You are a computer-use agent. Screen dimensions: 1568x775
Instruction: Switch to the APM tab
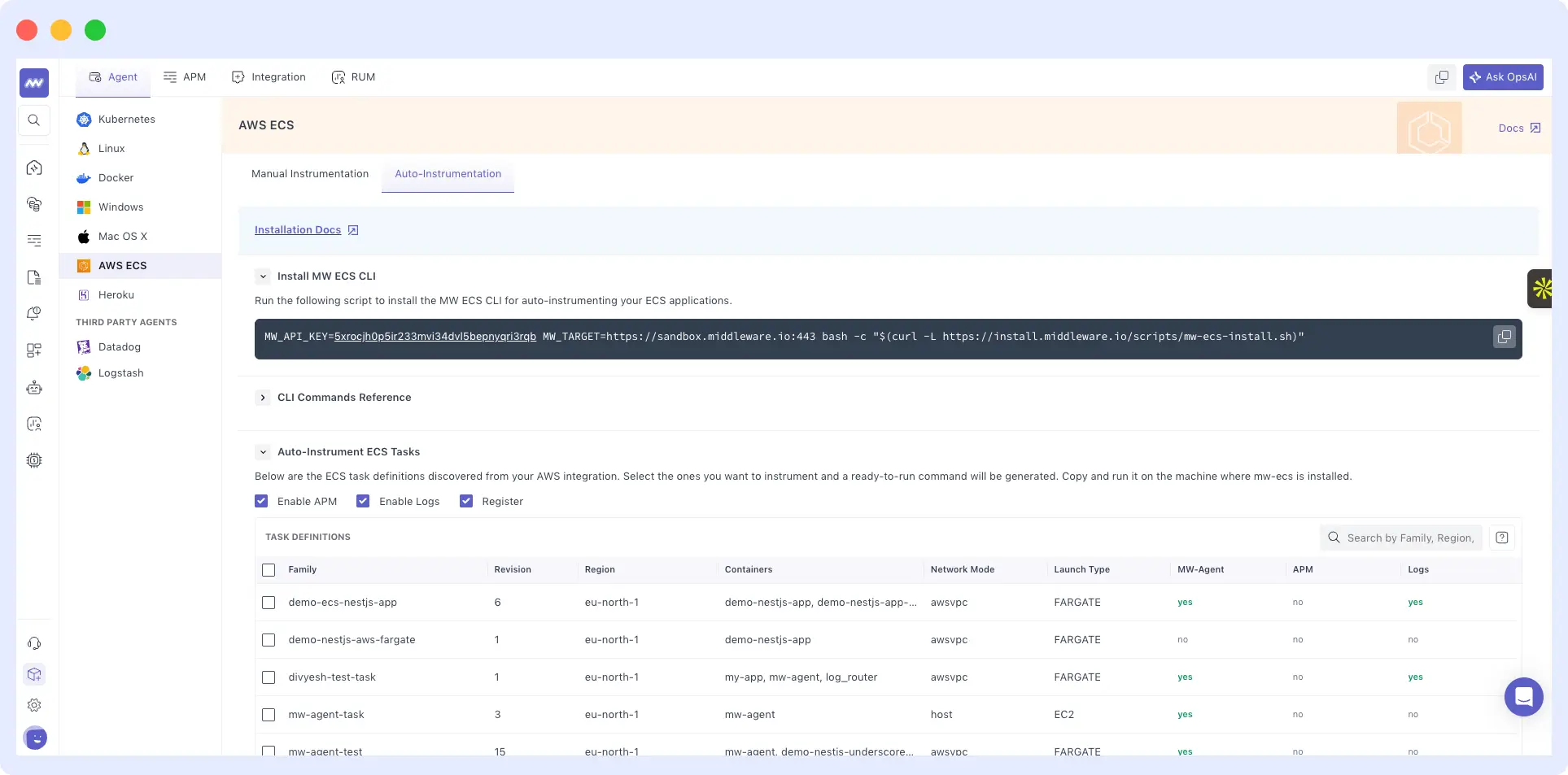185,77
